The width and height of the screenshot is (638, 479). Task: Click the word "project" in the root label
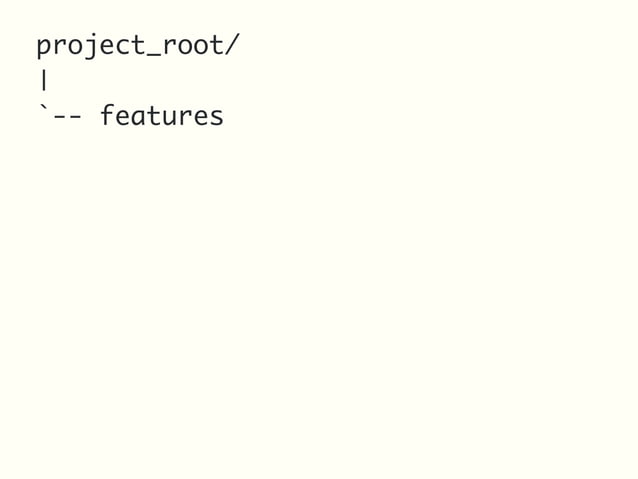91,46
